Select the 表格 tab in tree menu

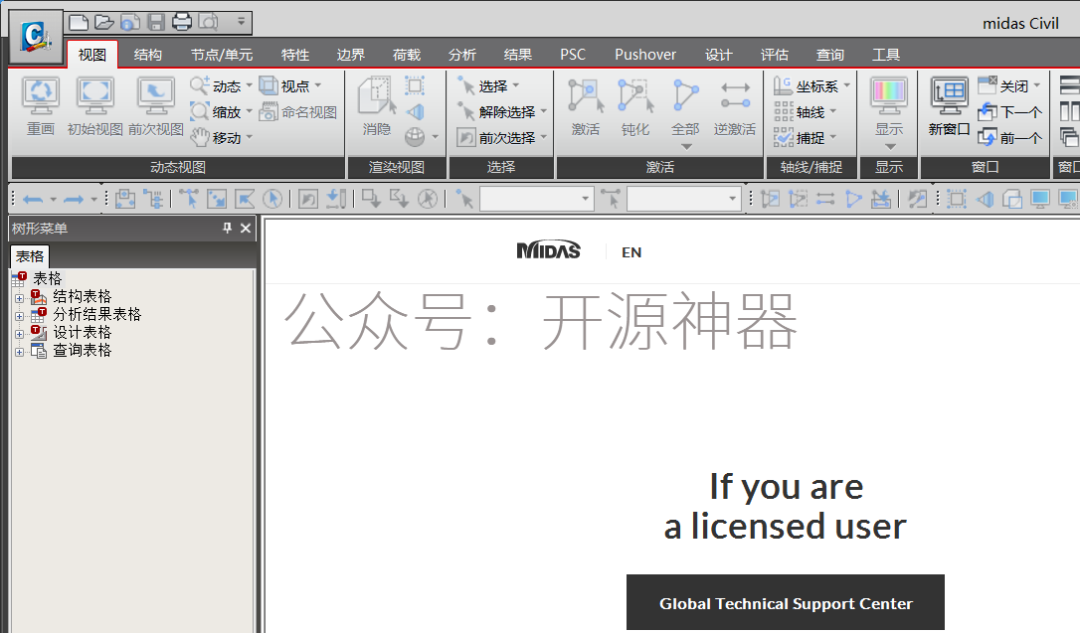tap(30, 256)
